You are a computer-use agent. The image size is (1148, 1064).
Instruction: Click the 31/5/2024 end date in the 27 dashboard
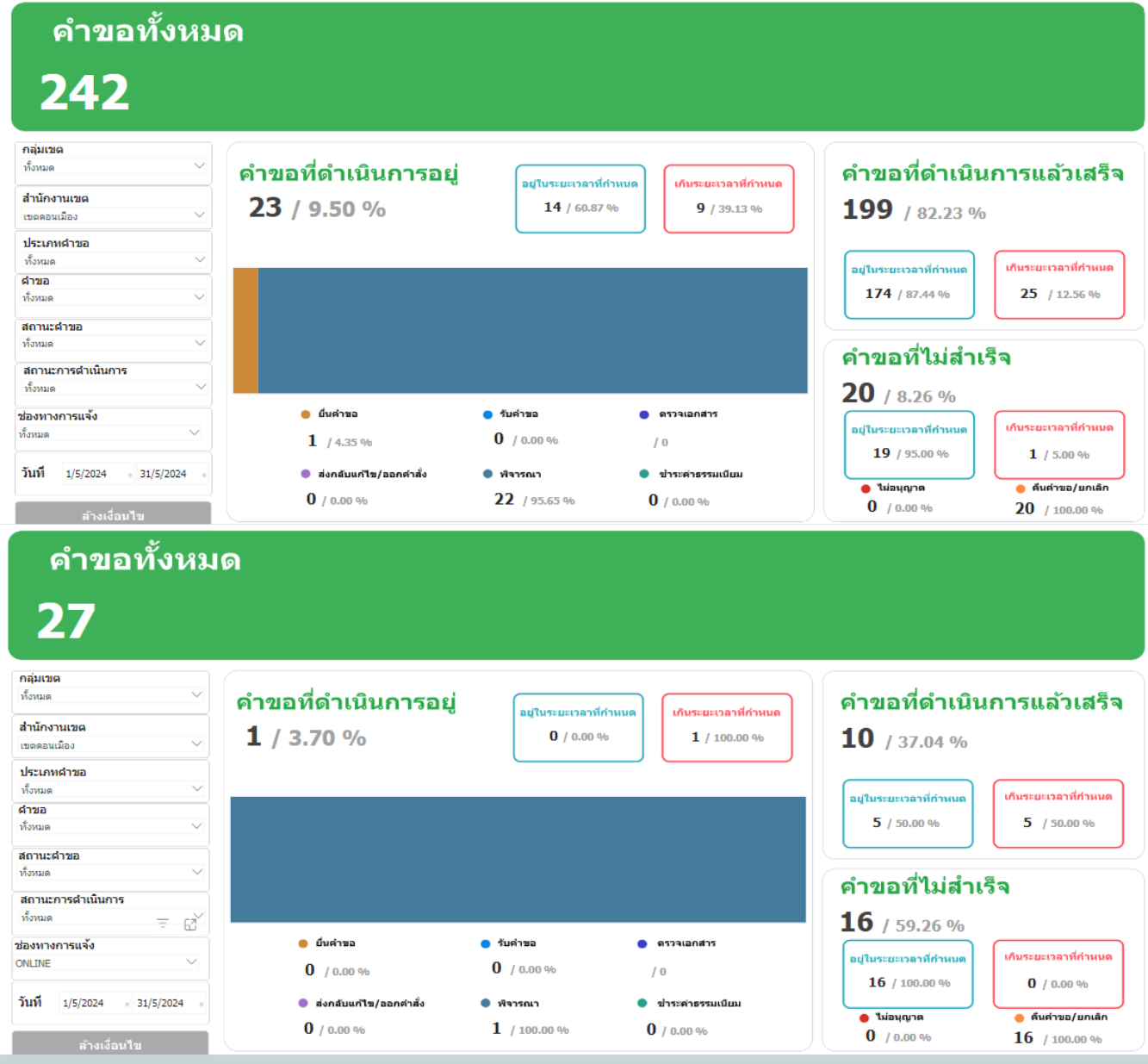pos(160,1003)
